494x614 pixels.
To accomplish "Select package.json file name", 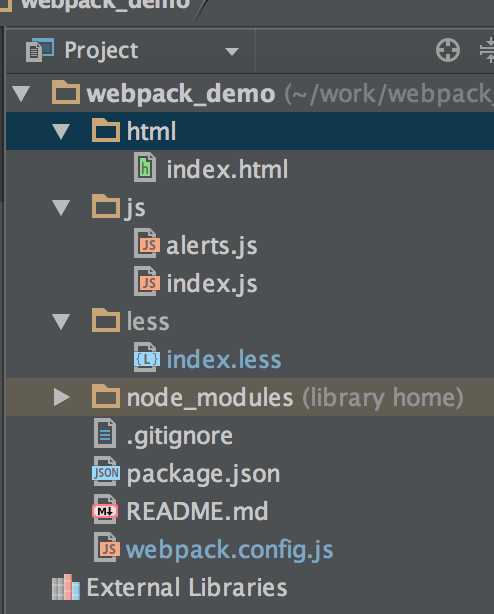I will click(x=204, y=475).
